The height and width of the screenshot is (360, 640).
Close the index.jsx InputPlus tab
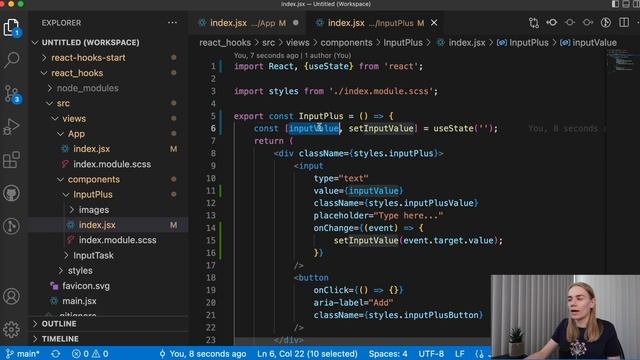click(434, 23)
